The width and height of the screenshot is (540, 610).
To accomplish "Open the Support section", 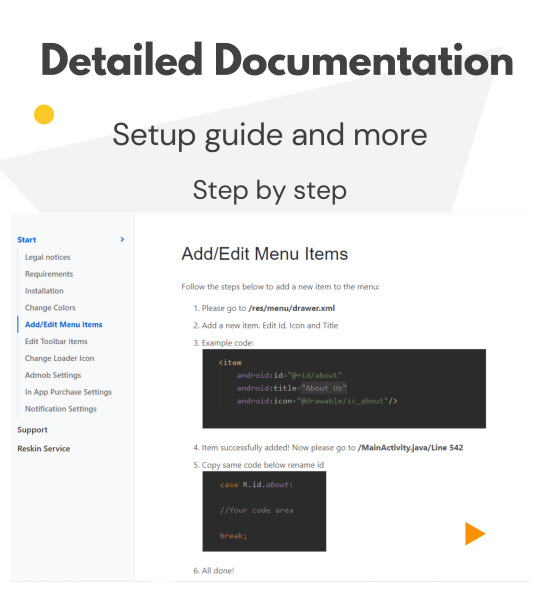I will [x=32, y=430].
